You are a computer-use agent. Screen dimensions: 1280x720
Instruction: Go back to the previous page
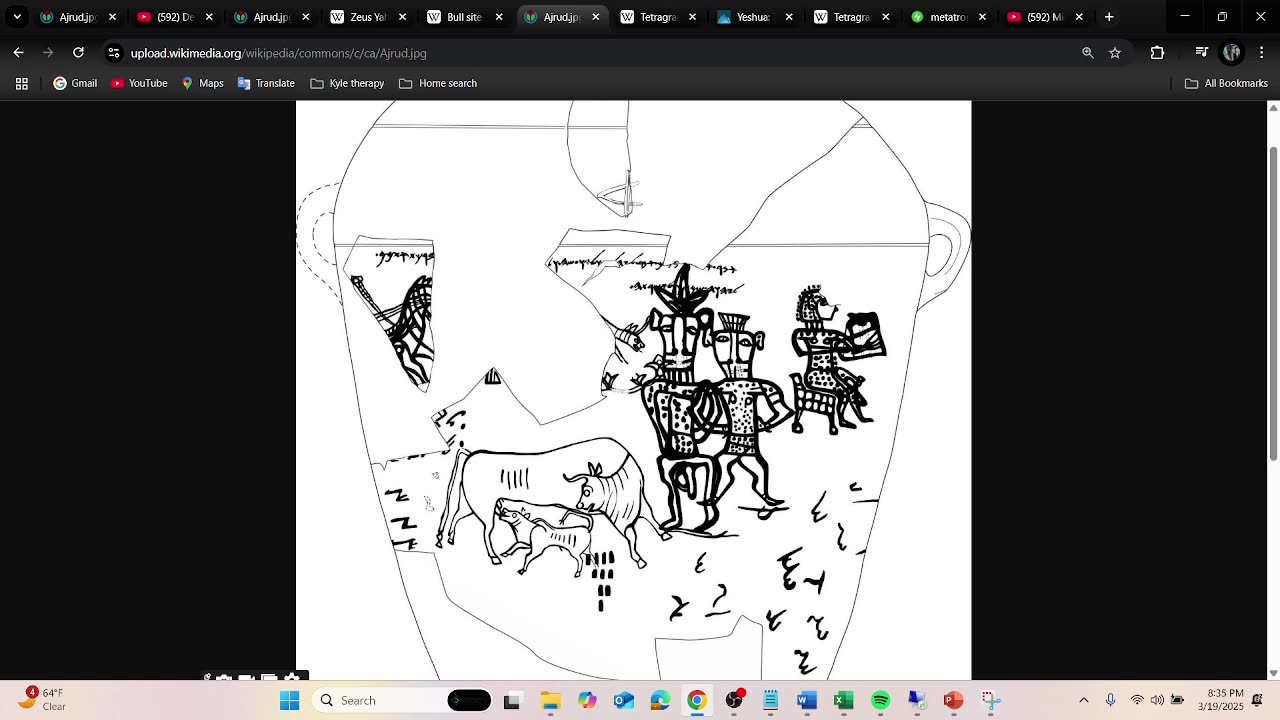point(18,53)
